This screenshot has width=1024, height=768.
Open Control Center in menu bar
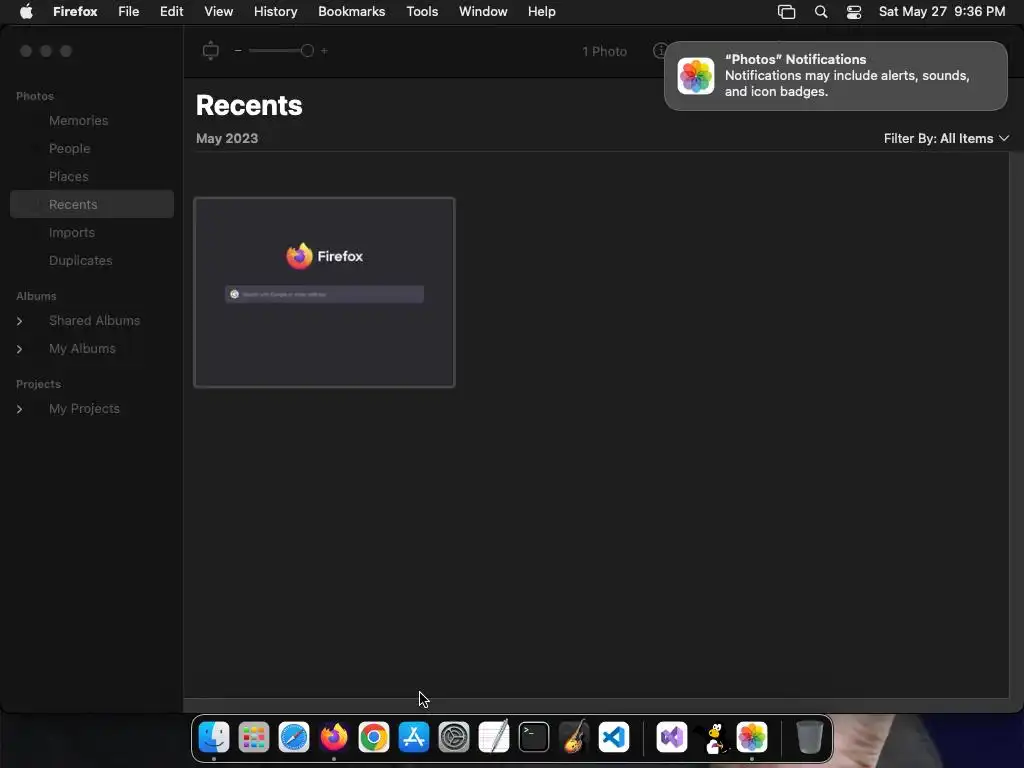(x=854, y=12)
